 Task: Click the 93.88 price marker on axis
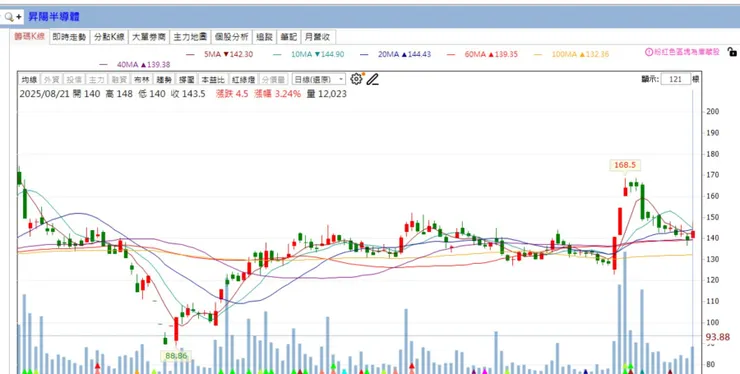(718, 337)
